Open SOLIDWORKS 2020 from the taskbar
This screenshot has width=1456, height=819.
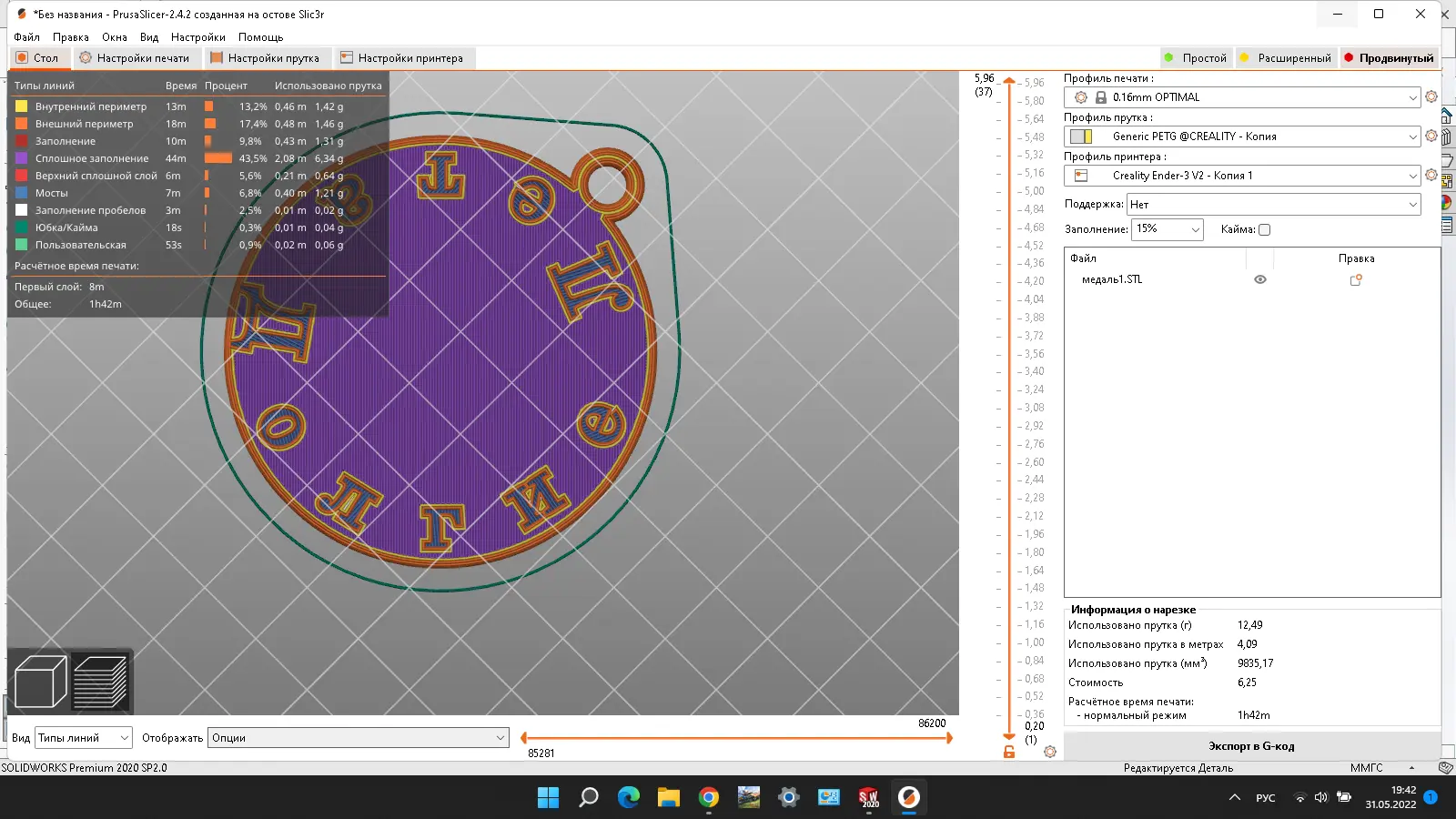[x=869, y=797]
